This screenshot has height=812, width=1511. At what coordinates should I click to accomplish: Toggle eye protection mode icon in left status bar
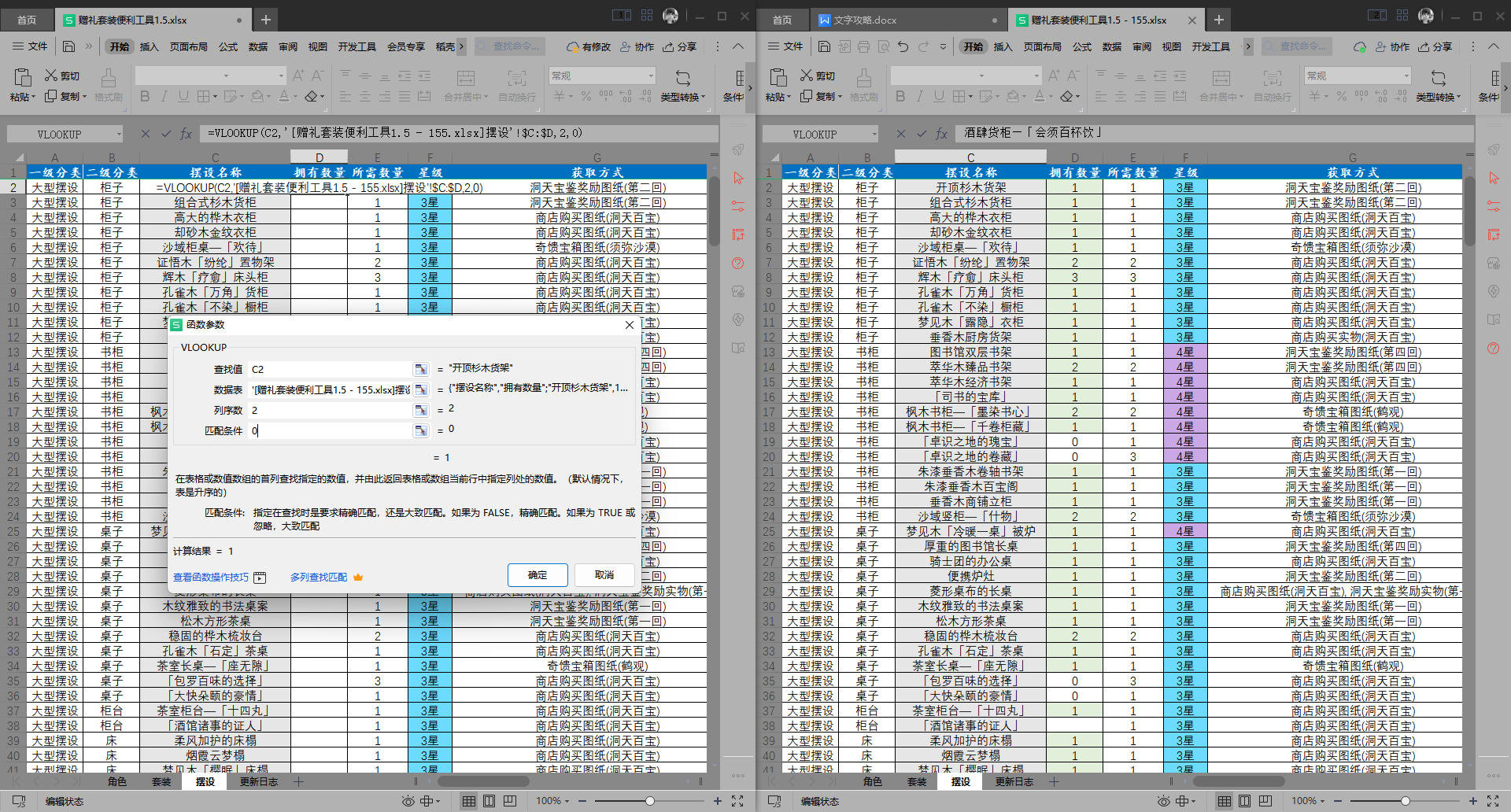(x=408, y=801)
